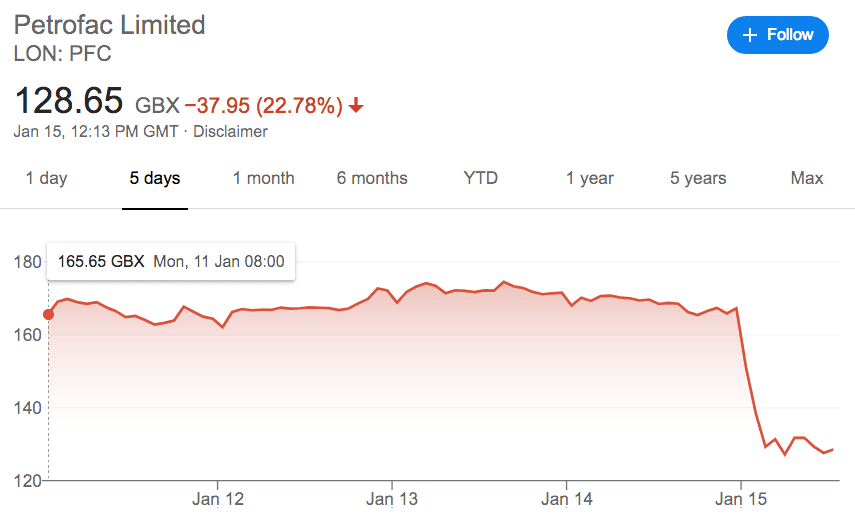
Task: Click the red down arrow price indicator
Action: click(x=357, y=104)
